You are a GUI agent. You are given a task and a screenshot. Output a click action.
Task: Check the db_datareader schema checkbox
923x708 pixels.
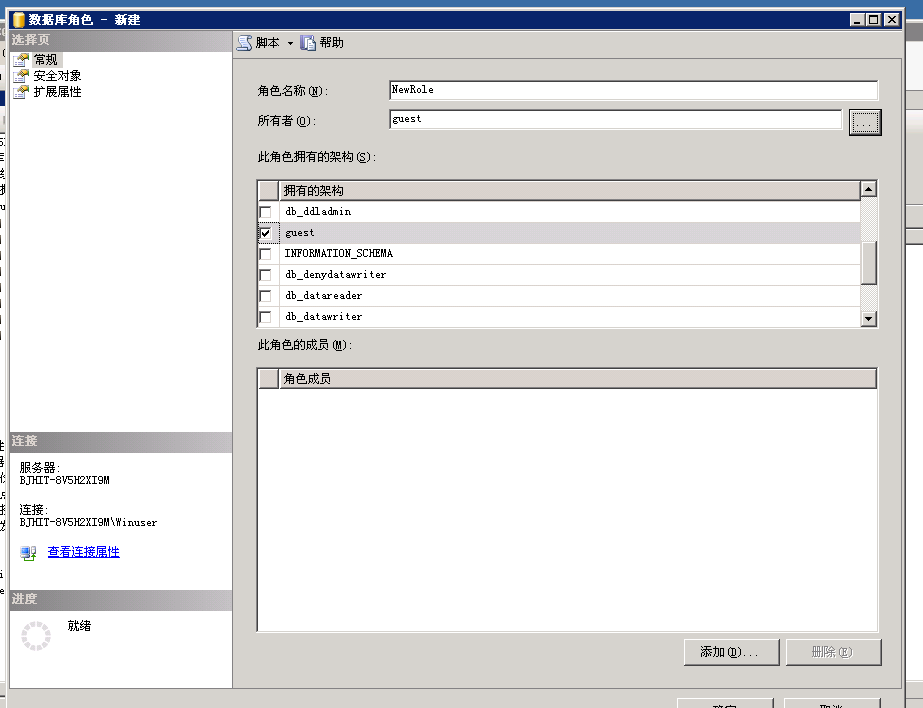click(265, 296)
